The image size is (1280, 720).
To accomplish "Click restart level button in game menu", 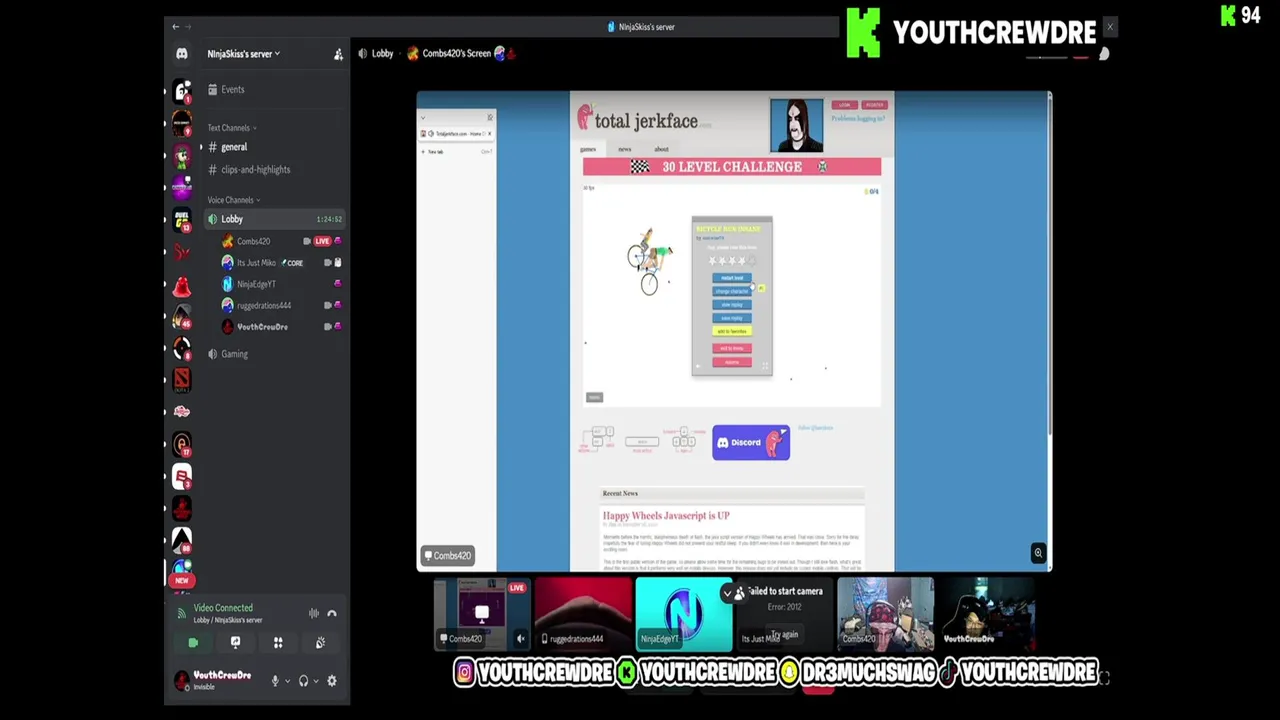I will coord(732,278).
